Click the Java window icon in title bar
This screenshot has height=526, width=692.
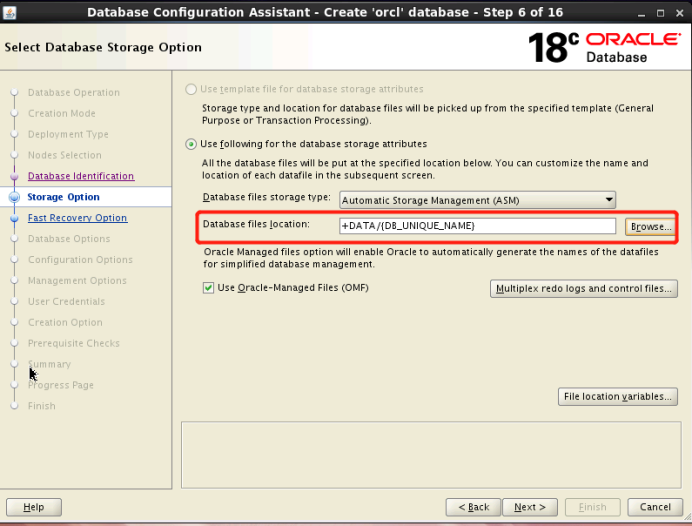tap(10, 12)
